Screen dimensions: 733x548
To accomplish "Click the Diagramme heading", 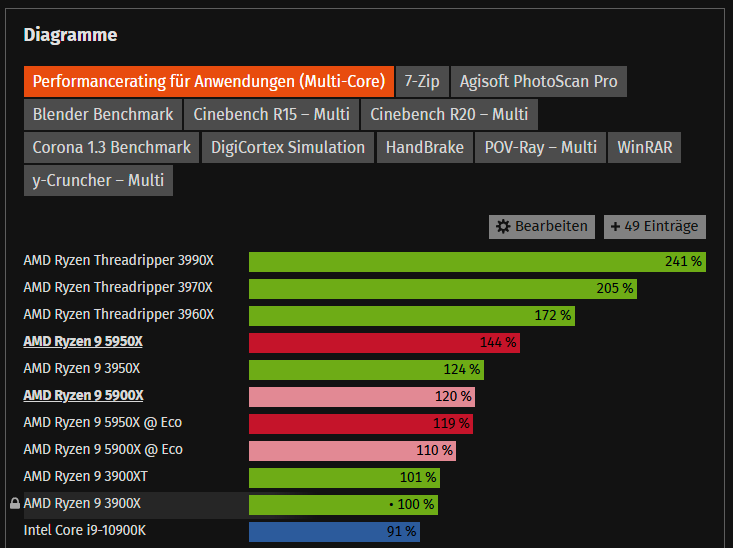I will click(71, 35).
